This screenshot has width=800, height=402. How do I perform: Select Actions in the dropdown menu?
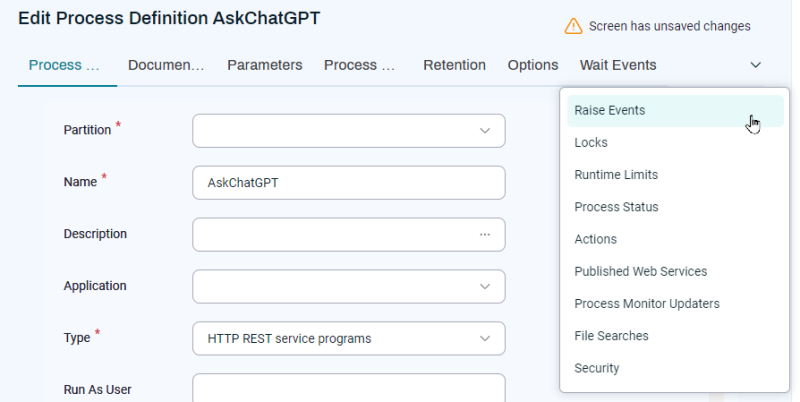coord(595,239)
